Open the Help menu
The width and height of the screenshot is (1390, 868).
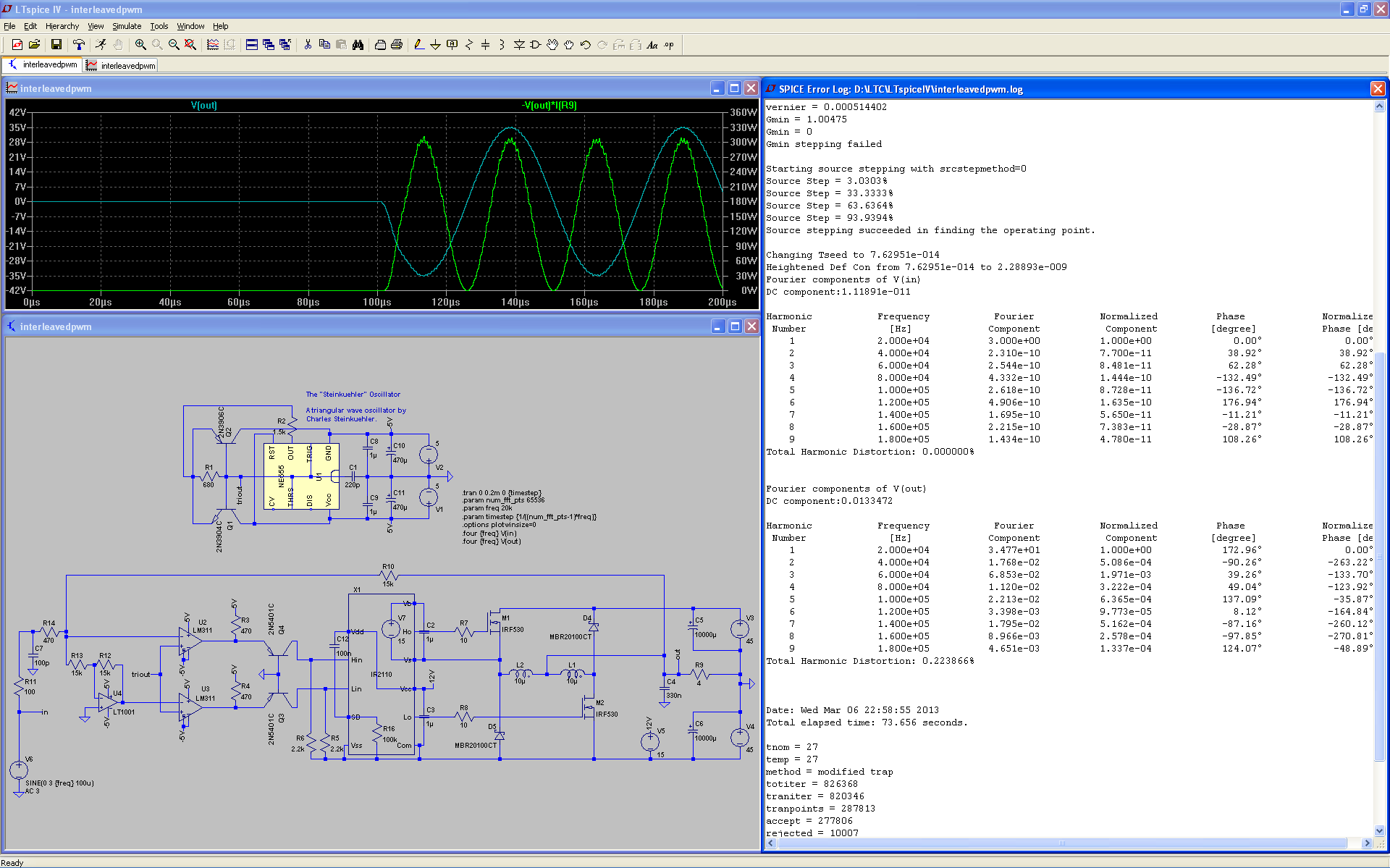coord(220,26)
